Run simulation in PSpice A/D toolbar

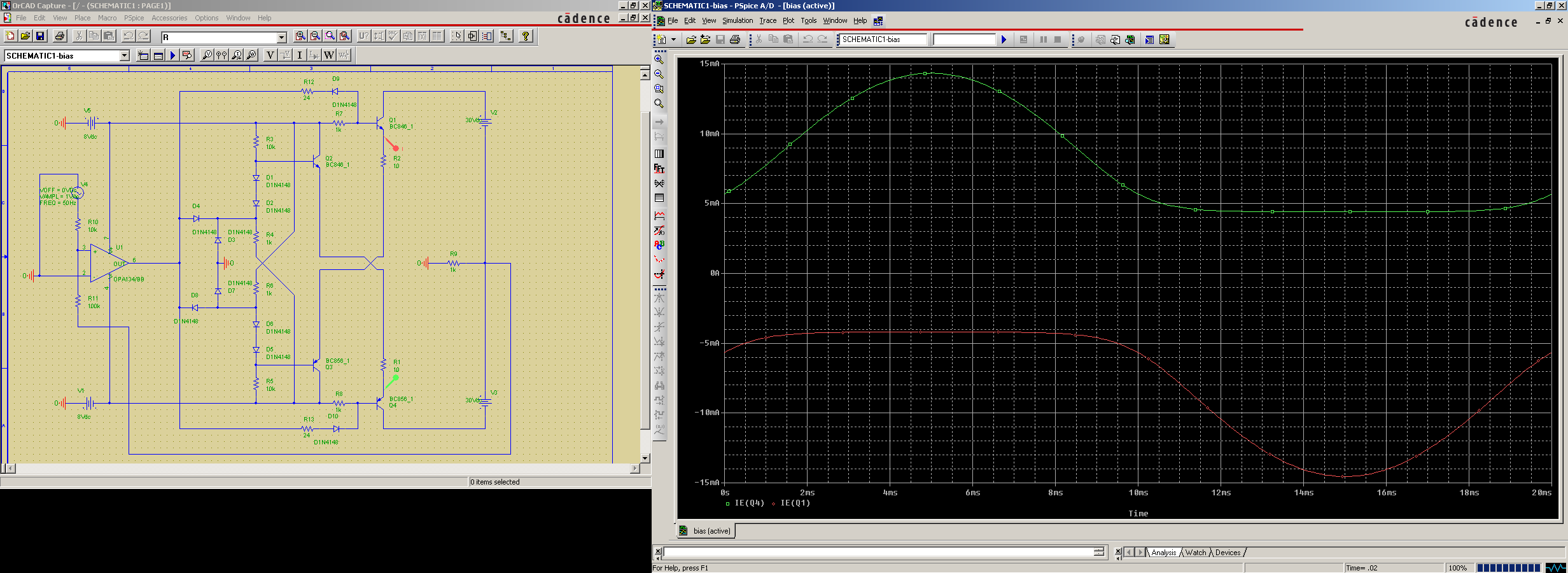click(x=1004, y=39)
